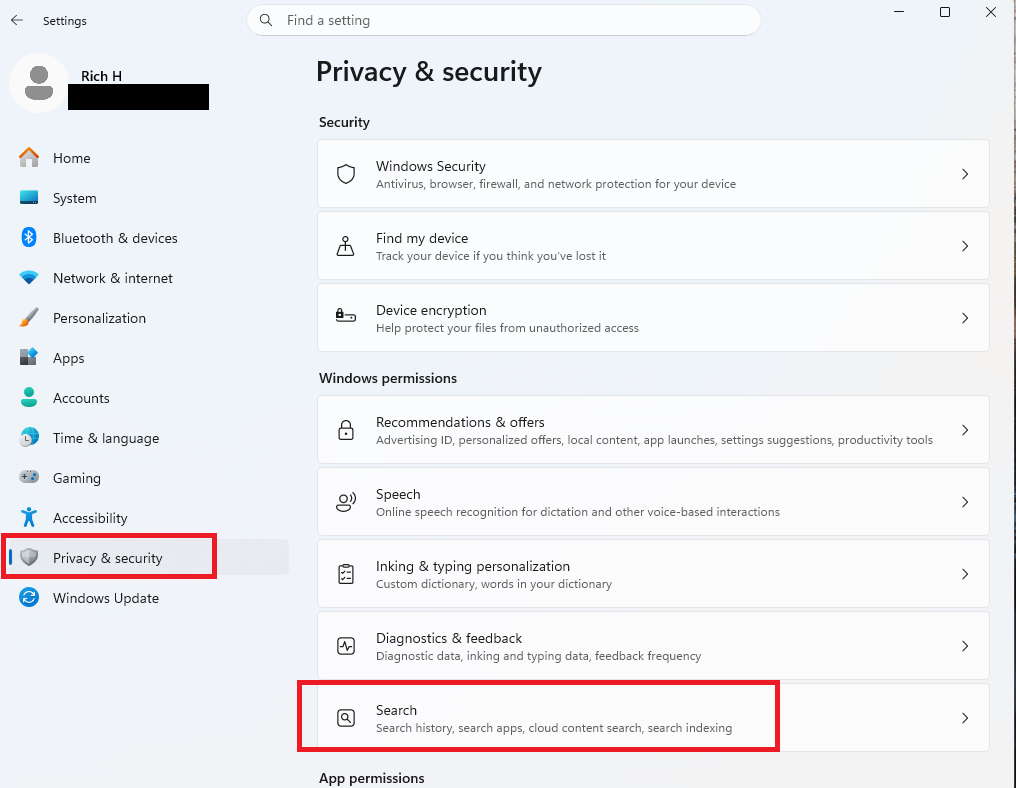Open Recommendations & offers title
This screenshot has height=788, width=1016.
coord(460,422)
